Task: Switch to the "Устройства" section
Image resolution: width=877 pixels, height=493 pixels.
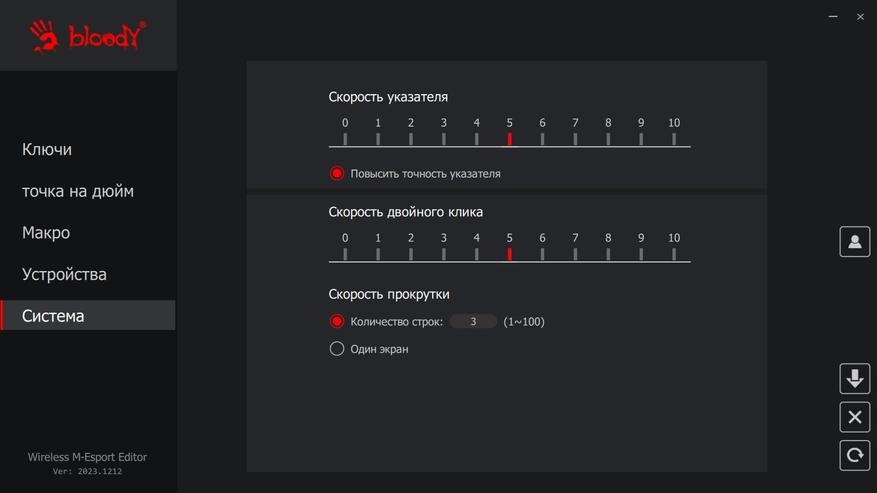Action: [64, 274]
